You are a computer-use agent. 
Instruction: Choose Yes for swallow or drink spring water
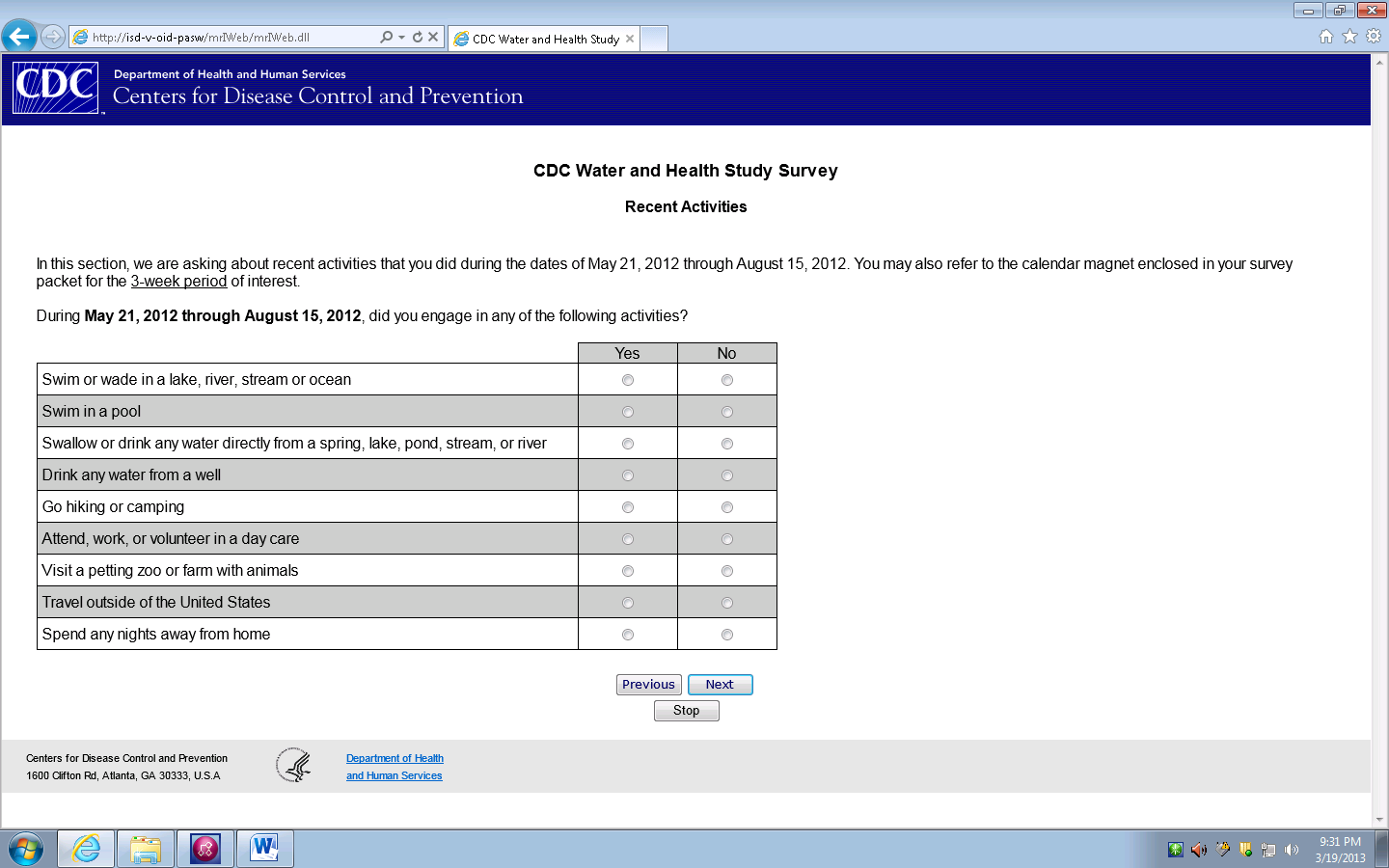click(x=628, y=444)
